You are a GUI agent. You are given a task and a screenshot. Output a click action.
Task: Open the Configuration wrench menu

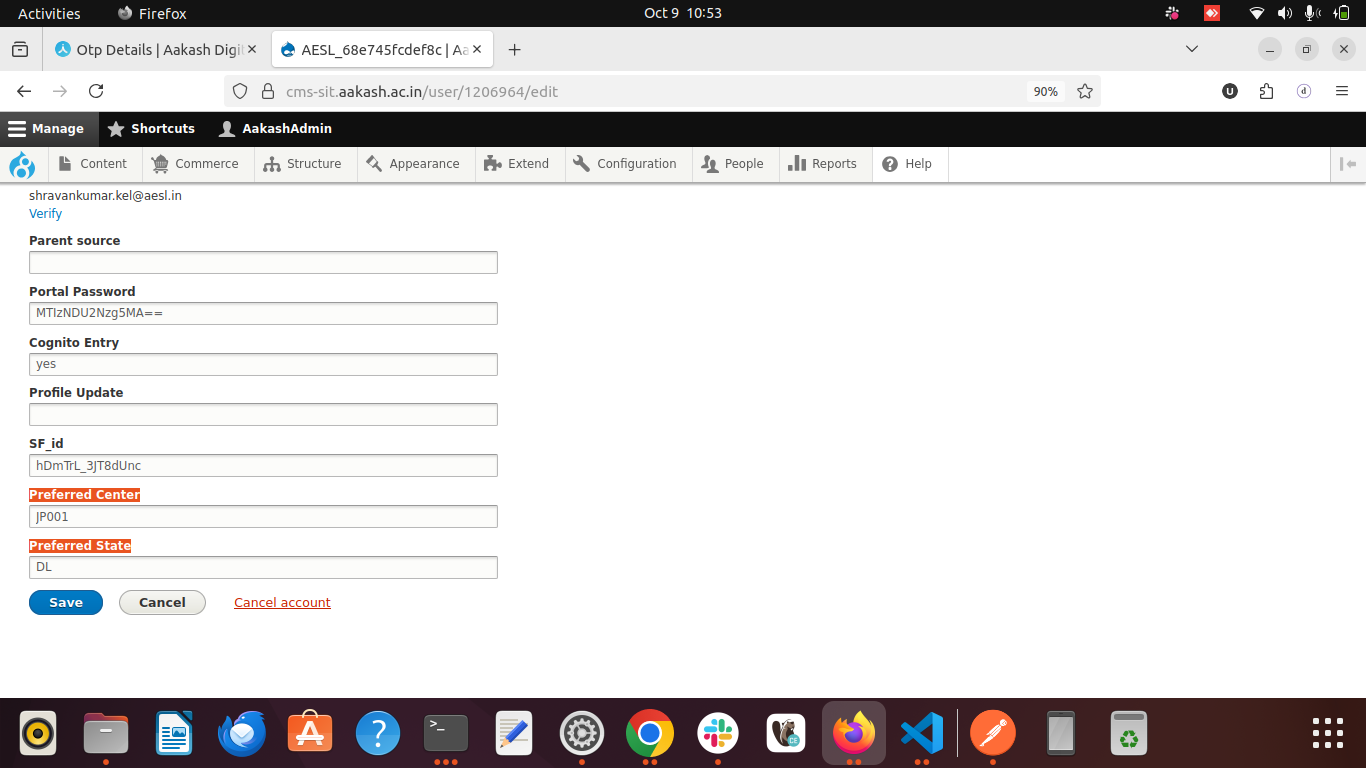(625, 164)
